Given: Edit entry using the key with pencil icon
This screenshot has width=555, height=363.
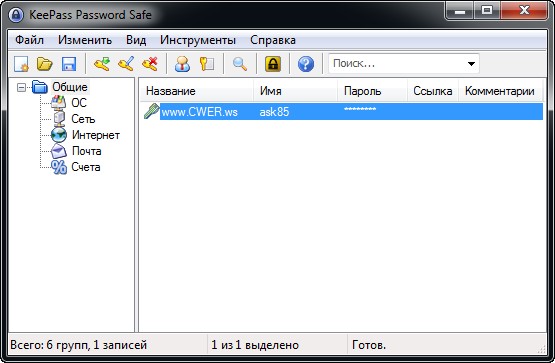Looking at the screenshot, I should [126, 64].
